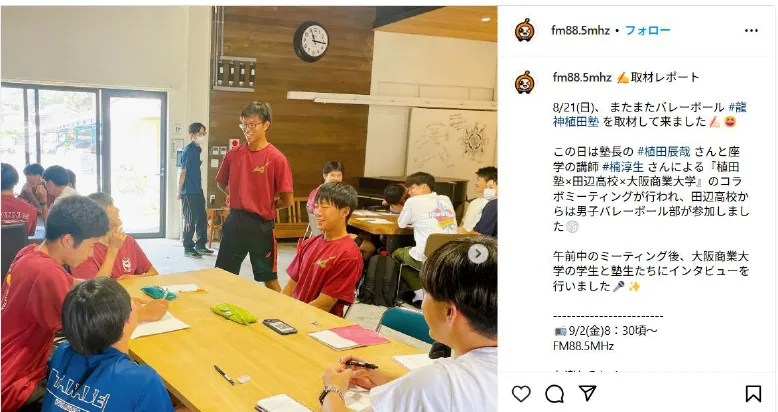Viewport: 778px width, 412px height.
Task: Click fm88.5mhz avatar in post header
Action: 524,31
